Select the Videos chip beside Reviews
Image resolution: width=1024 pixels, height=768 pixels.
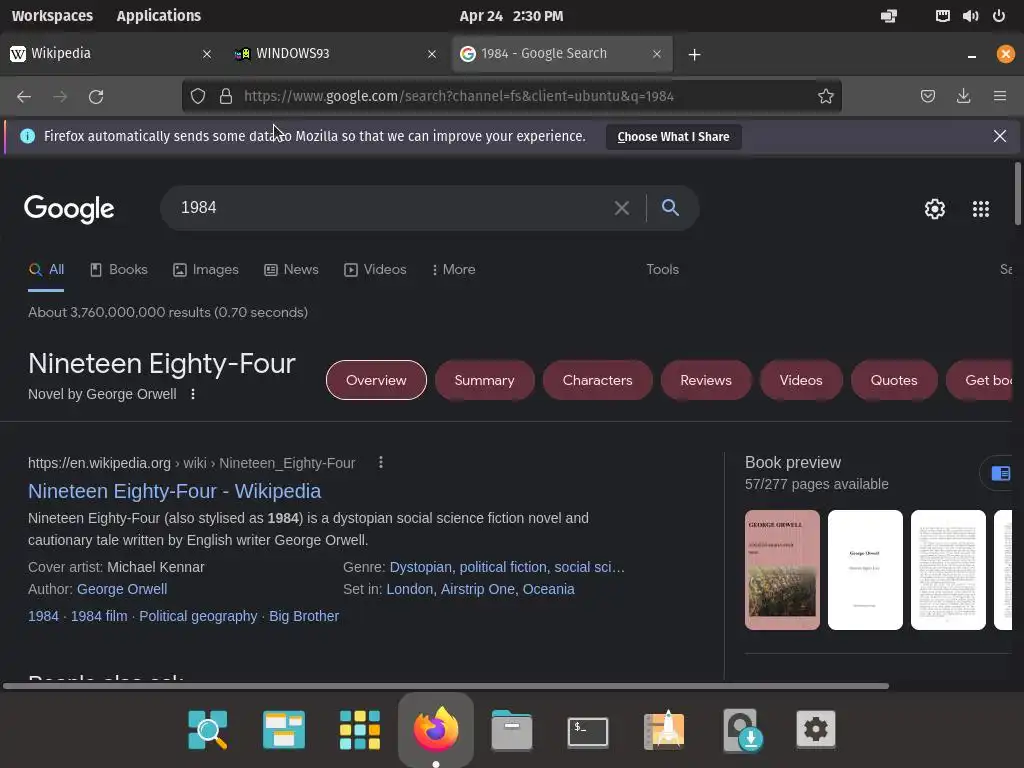point(801,380)
